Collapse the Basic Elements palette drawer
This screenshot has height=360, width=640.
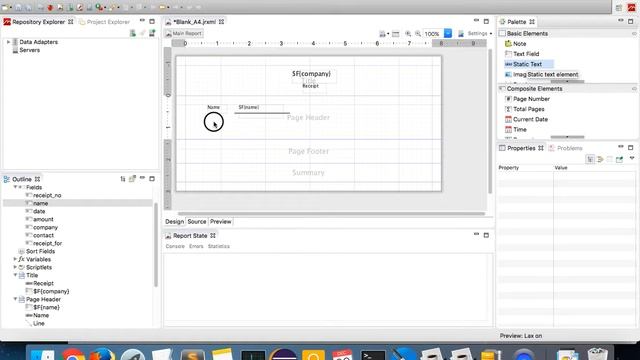(x=568, y=33)
